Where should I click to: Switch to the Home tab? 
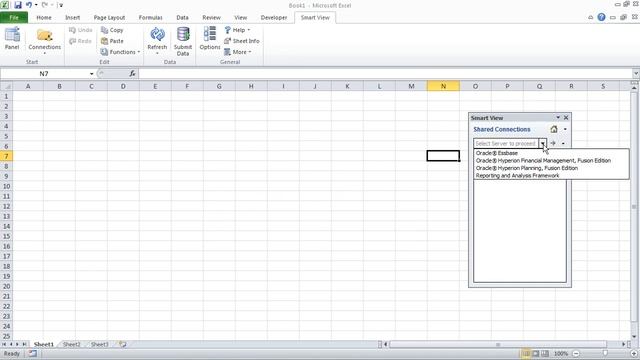point(44,18)
